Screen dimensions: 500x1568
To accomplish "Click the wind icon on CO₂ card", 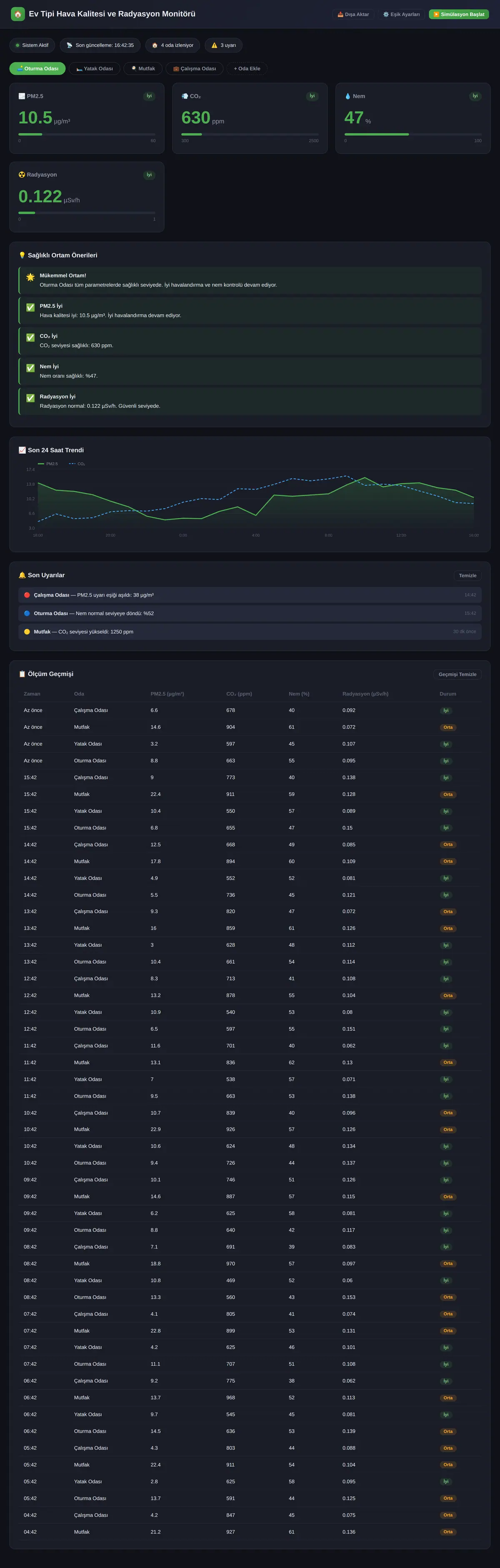I will pos(185,96).
